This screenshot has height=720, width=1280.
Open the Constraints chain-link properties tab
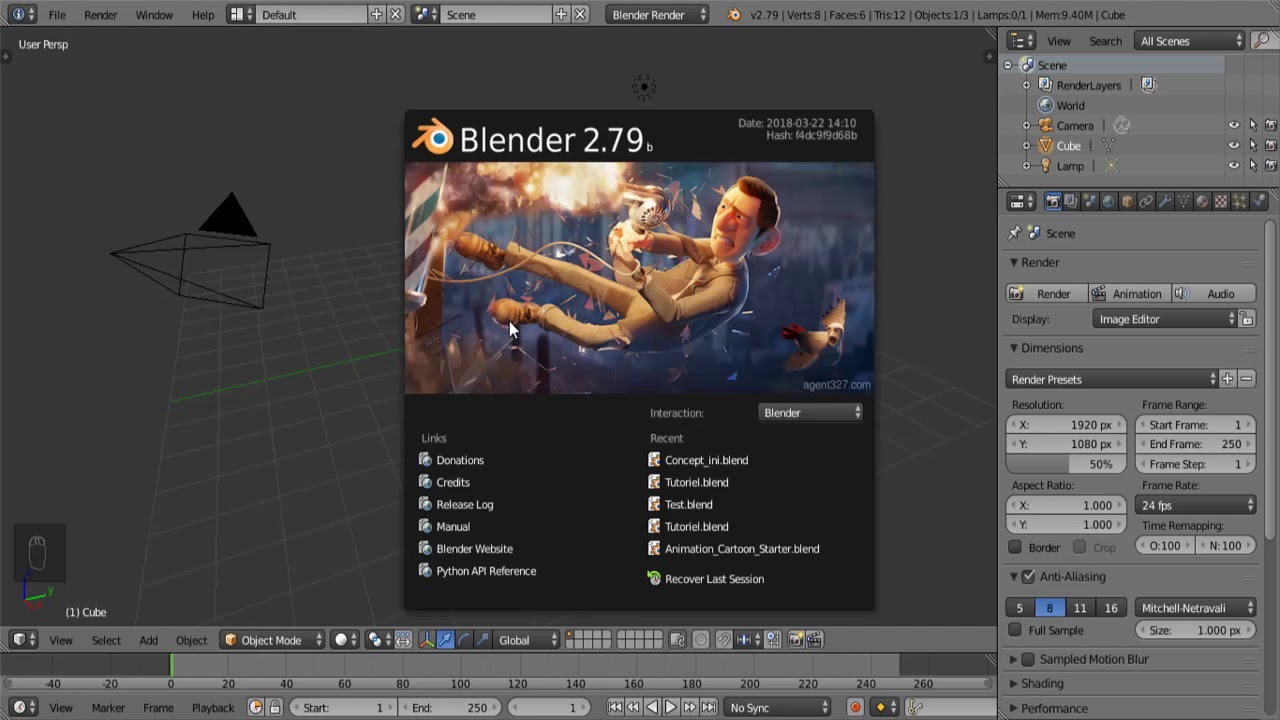point(1146,201)
